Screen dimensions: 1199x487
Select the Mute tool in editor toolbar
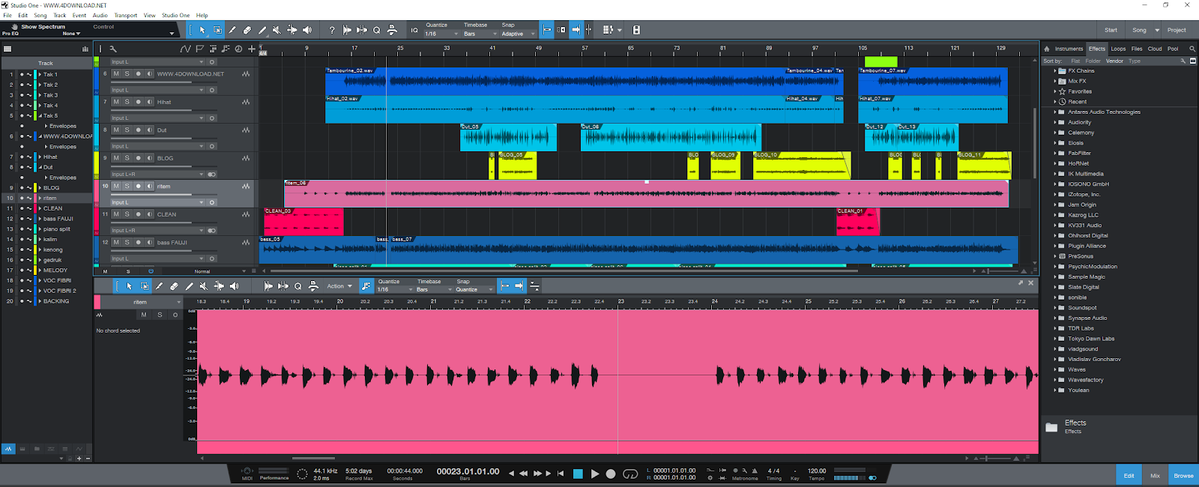pos(203,286)
